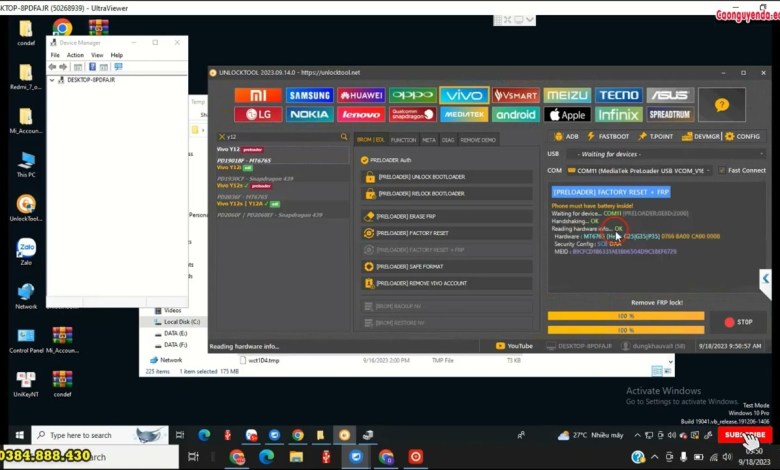Open Device Manager Action menu
780x470 pixels.
pyautogui.click(x=75, y=55)
